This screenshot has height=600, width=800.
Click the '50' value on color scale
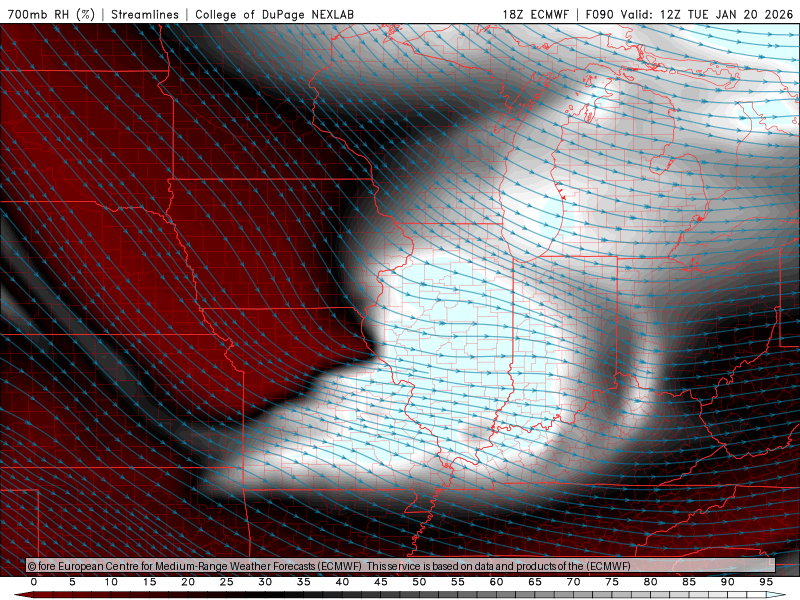pos(419,582)
